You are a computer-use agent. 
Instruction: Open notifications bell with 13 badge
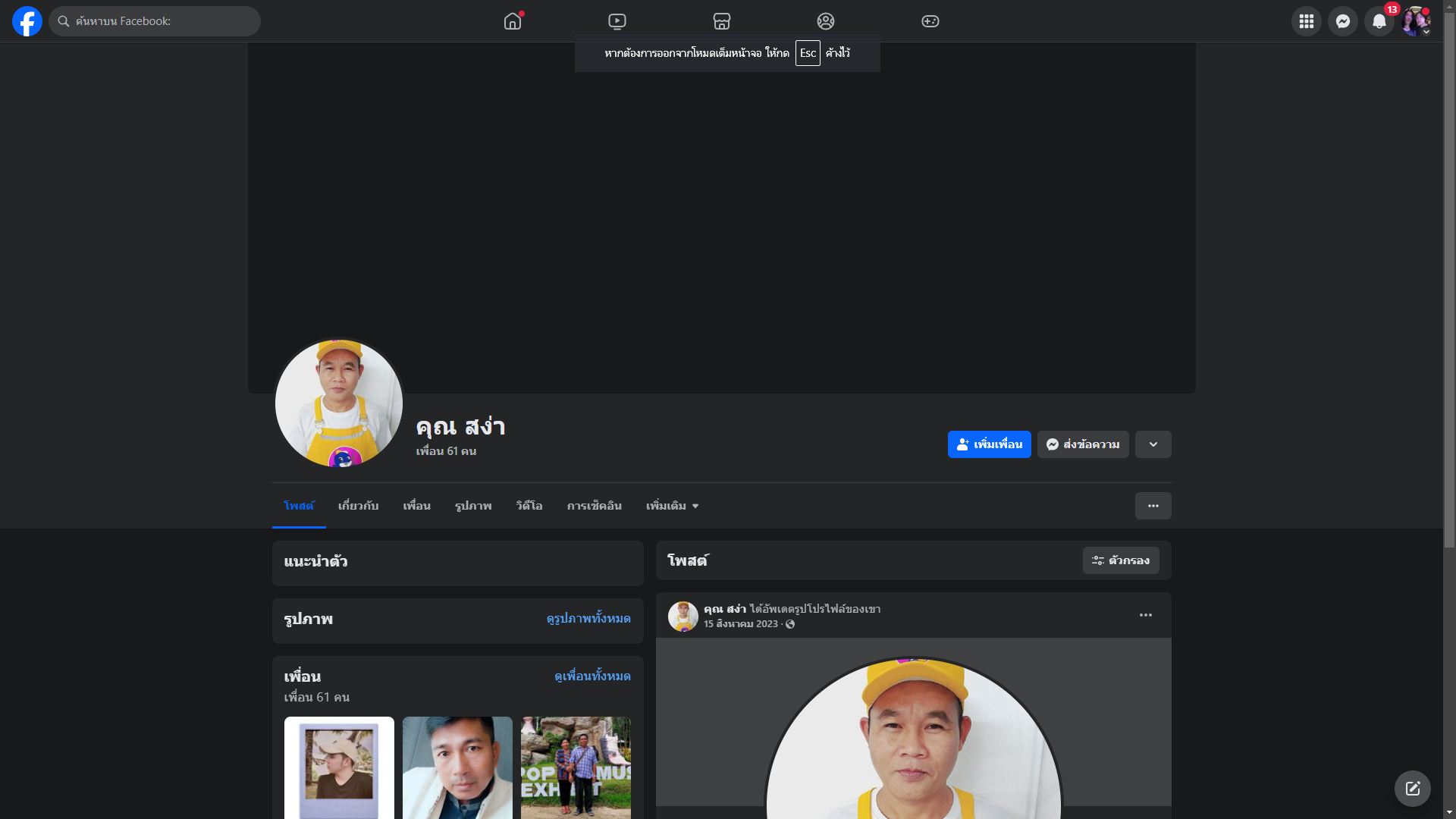[1379, 21]
